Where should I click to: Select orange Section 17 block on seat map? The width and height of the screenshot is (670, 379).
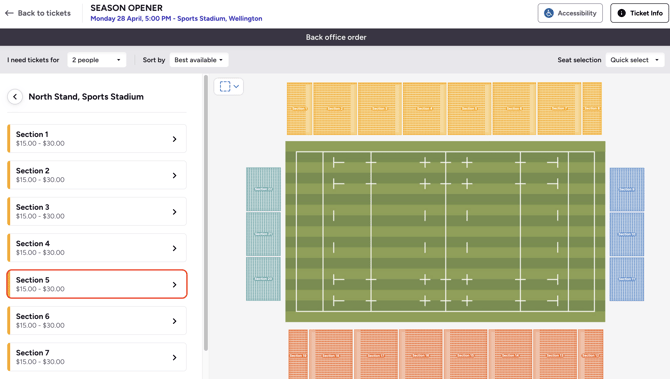coord(376,354)
